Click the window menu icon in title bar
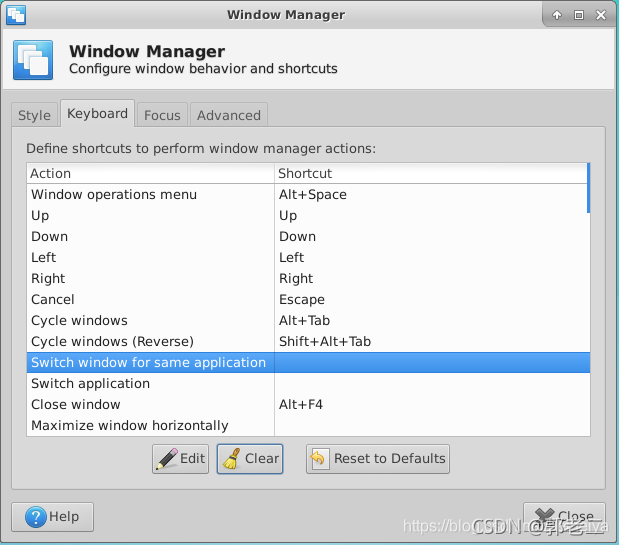 pos(16,15)
